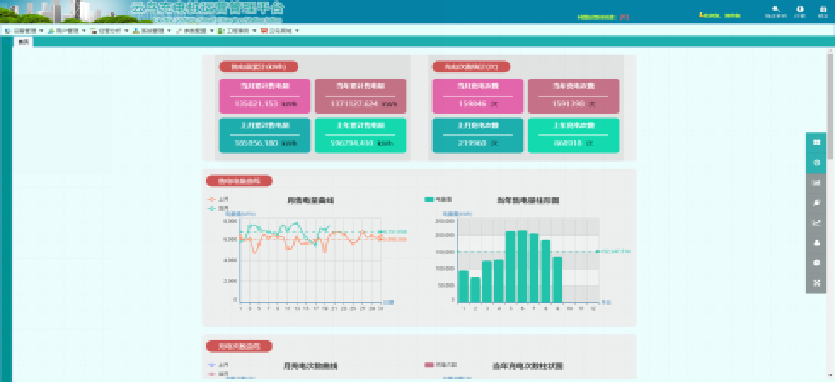The height and width of the screenshot is (382, 836).
Task: Click the person icon in right sidebar
Action: [x=816, y=243]
